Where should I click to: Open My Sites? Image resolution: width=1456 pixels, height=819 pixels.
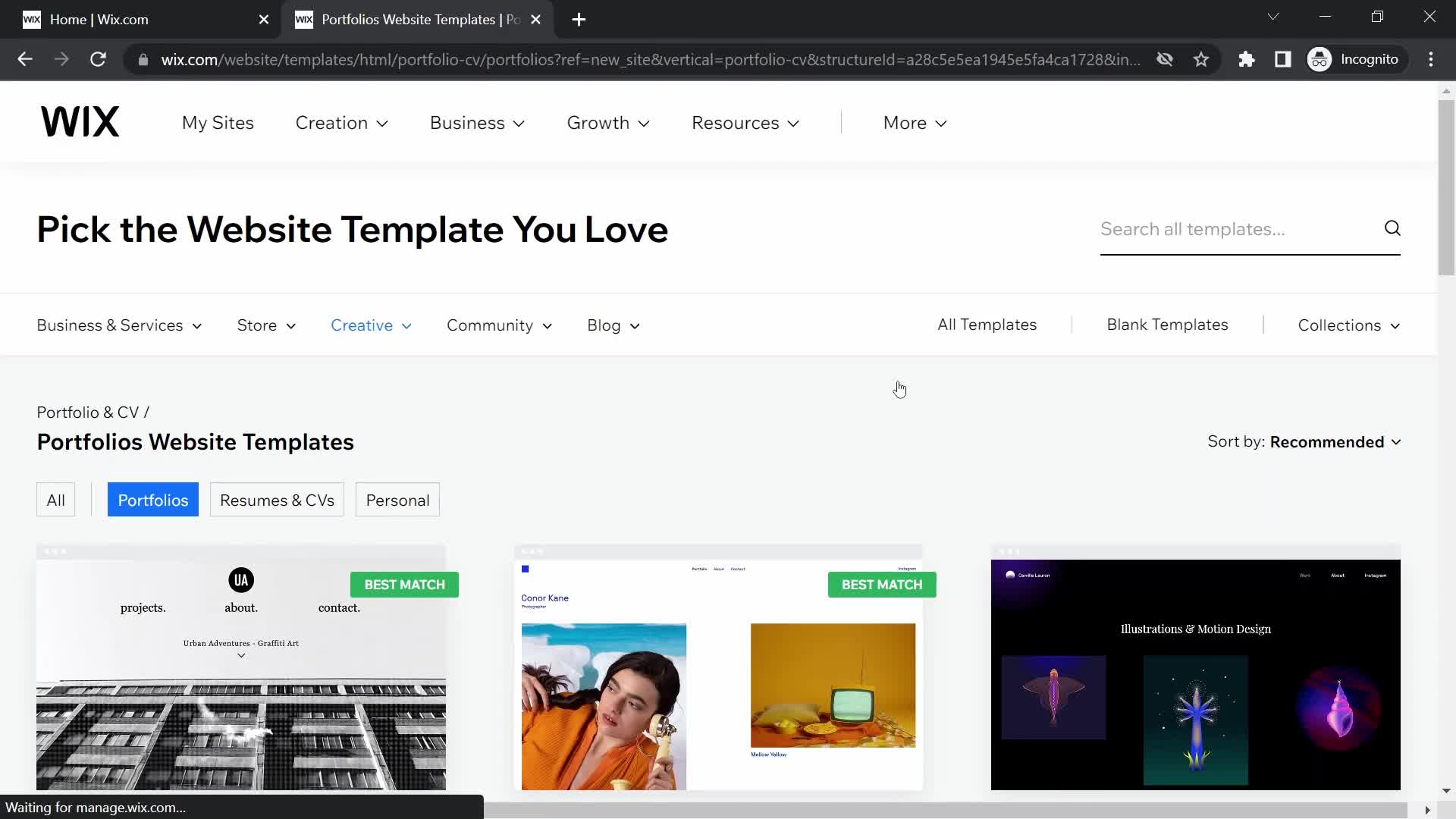pyautogui.click(x=218, y=123)
